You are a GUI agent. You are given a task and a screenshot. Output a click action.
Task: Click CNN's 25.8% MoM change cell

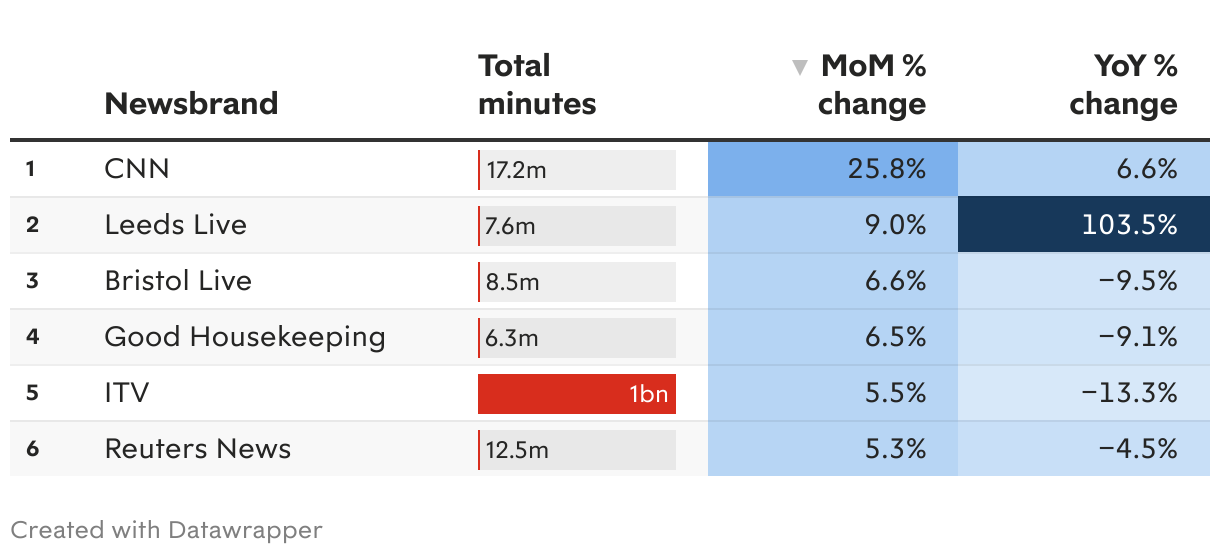click(833, 169)
